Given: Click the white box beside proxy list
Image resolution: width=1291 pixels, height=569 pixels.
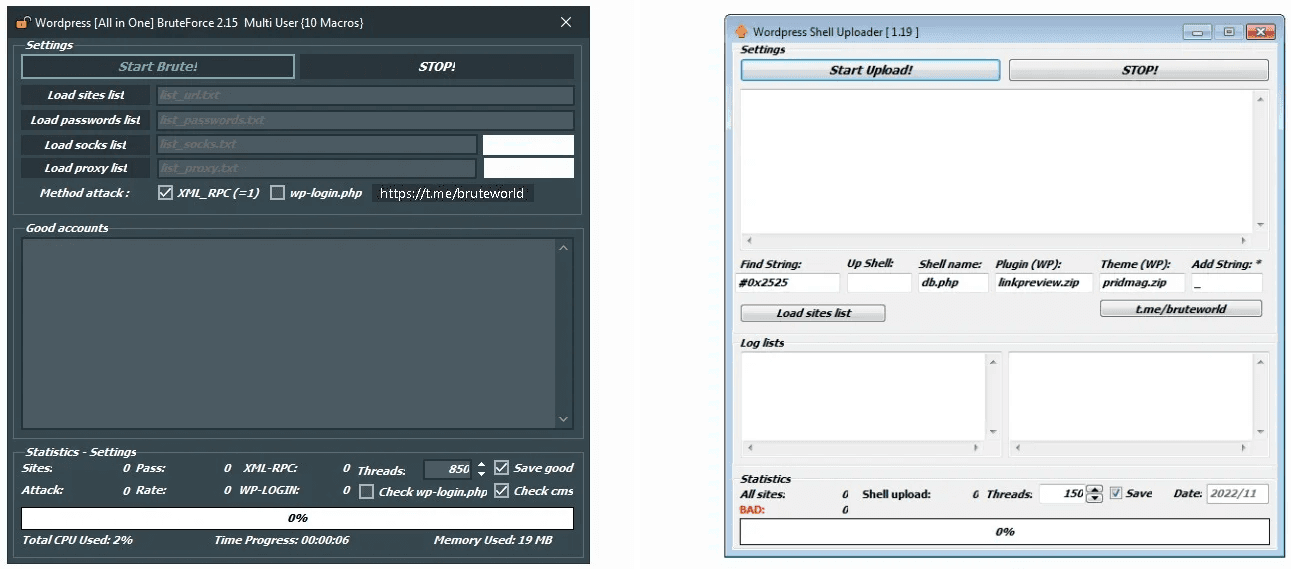Looking at the screenshot, I should click(x=528, y=168).
